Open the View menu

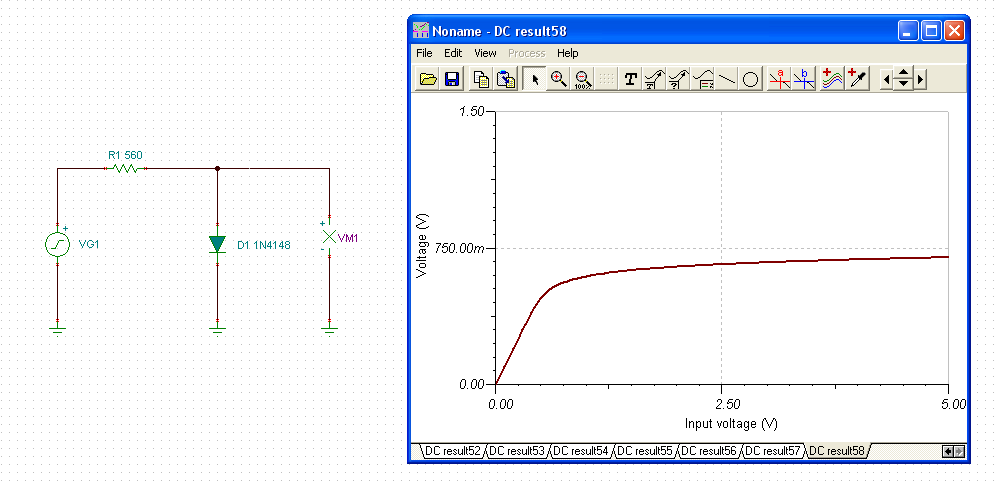click(x=485, y=53)
